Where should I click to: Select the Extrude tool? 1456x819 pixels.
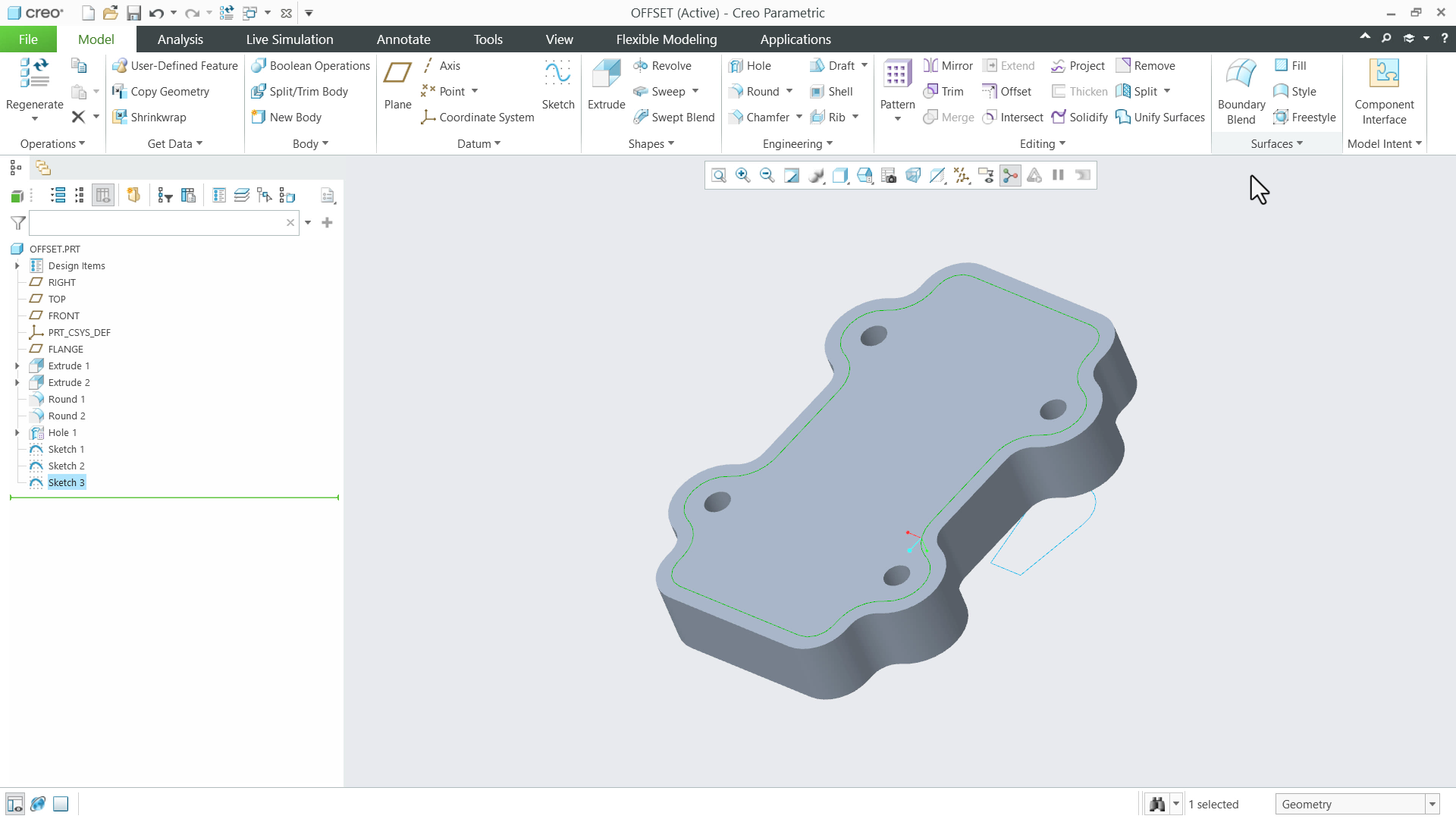click(x=606, y=85)
